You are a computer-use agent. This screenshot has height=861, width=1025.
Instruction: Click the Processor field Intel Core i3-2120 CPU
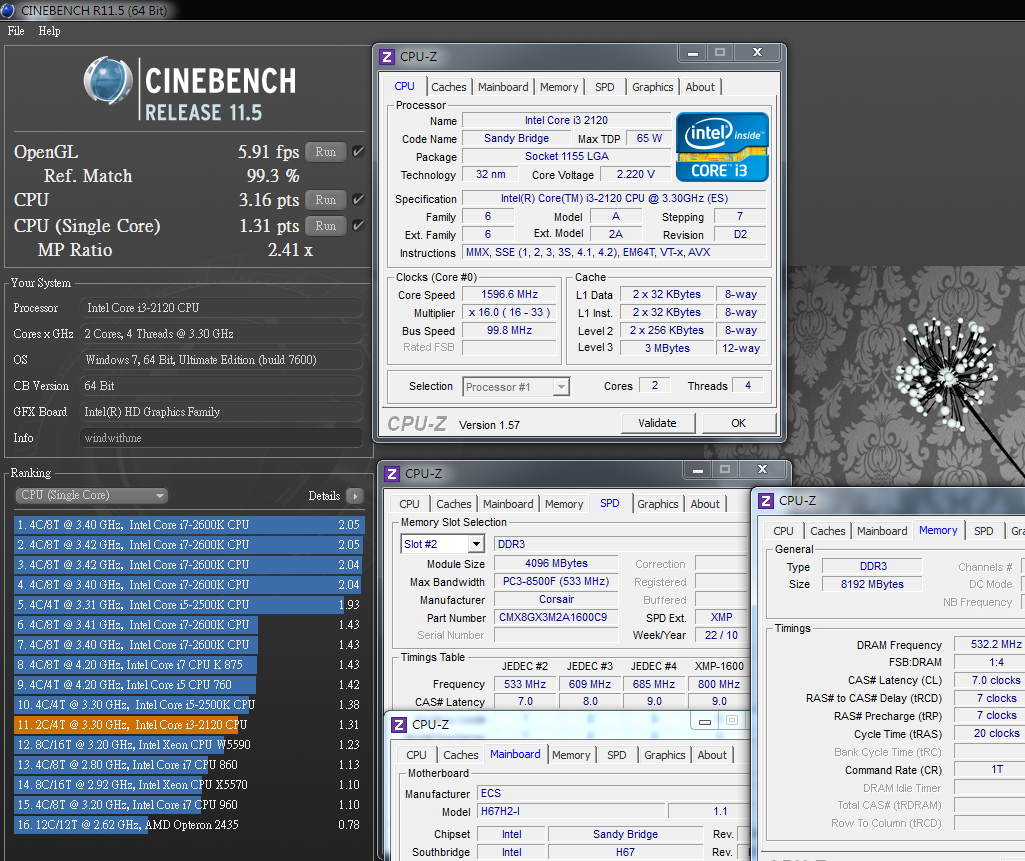(221, 308)
